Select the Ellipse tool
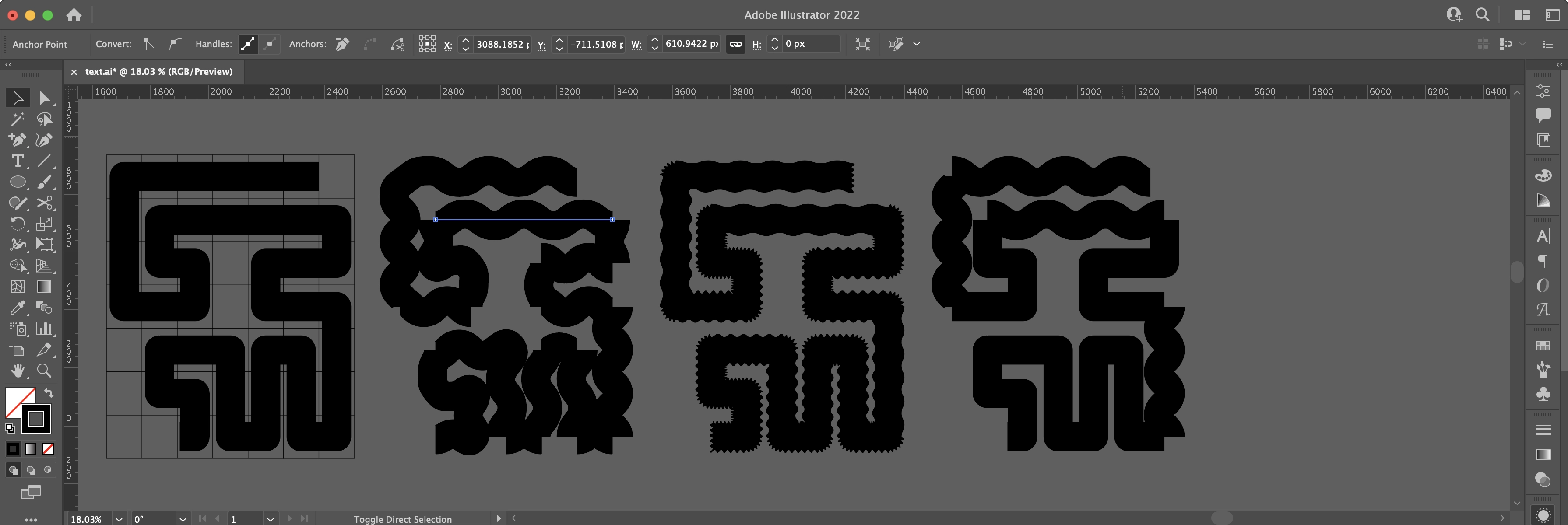The width and height of the screenshot is (1568, 525). click(x=18, y=181)
